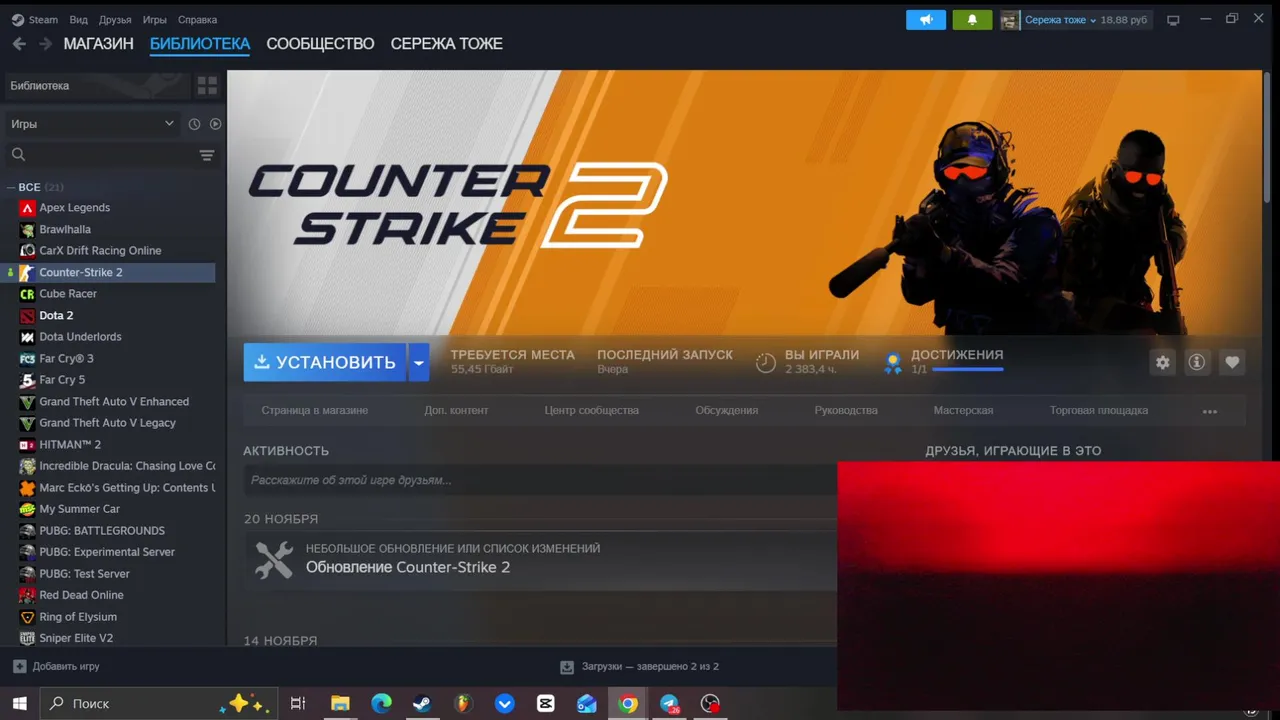Select Grand Theft Auto V Legacy
This screenshot has width=1280, height=720.
[107, 423]
